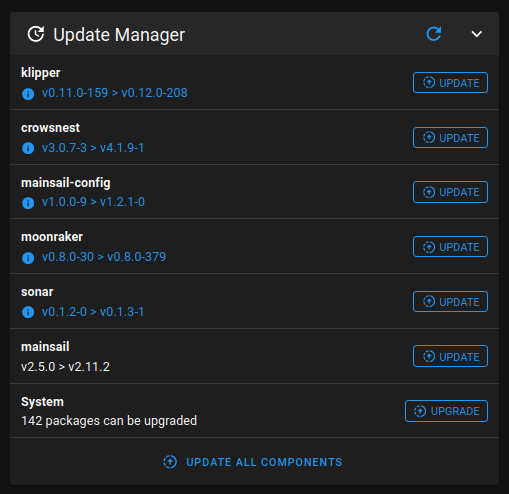The image size is (509, 494).
Task: Update crowsnest component
Action: (450, 137)
